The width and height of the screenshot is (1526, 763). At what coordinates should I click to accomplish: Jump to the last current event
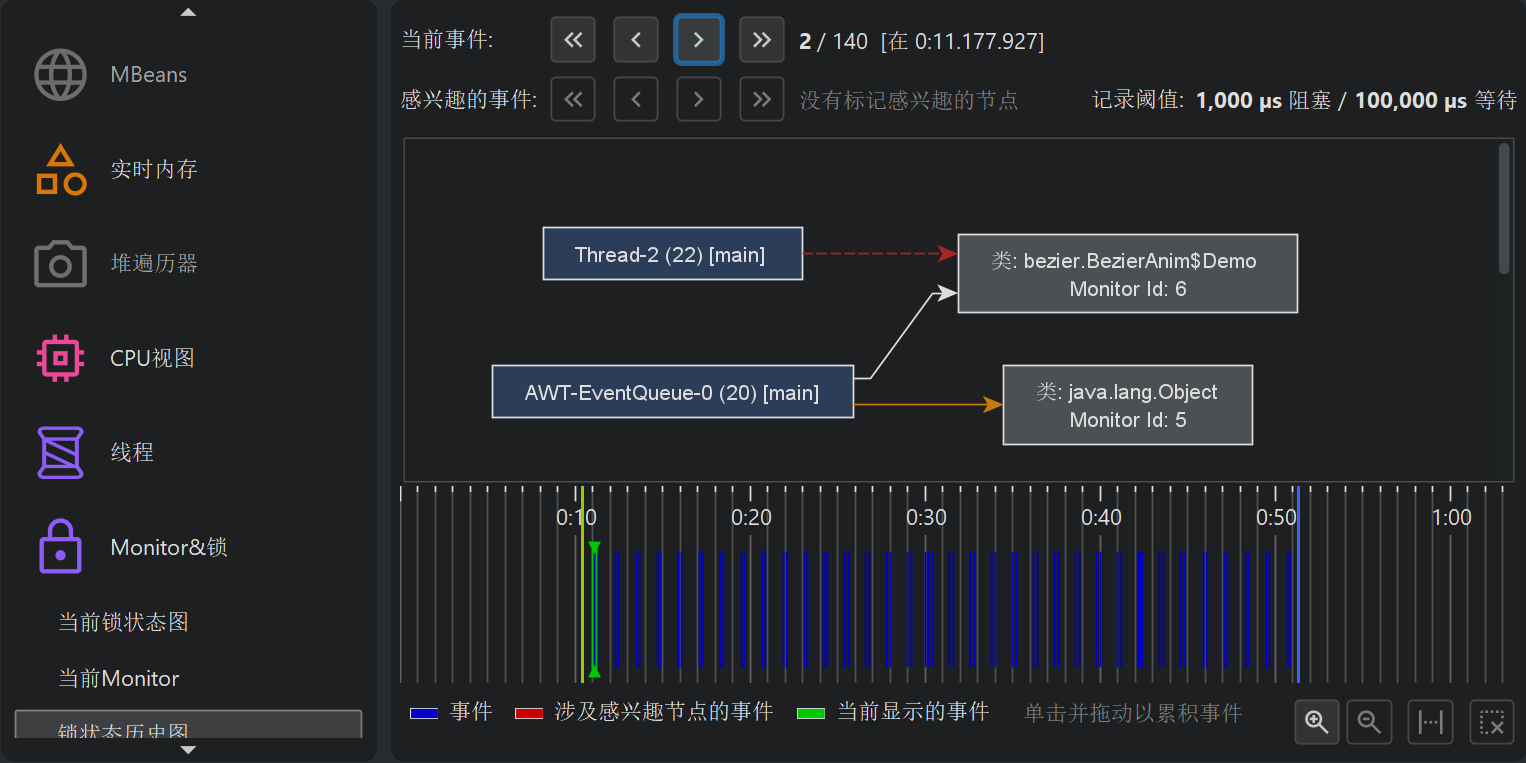(762, 40)
